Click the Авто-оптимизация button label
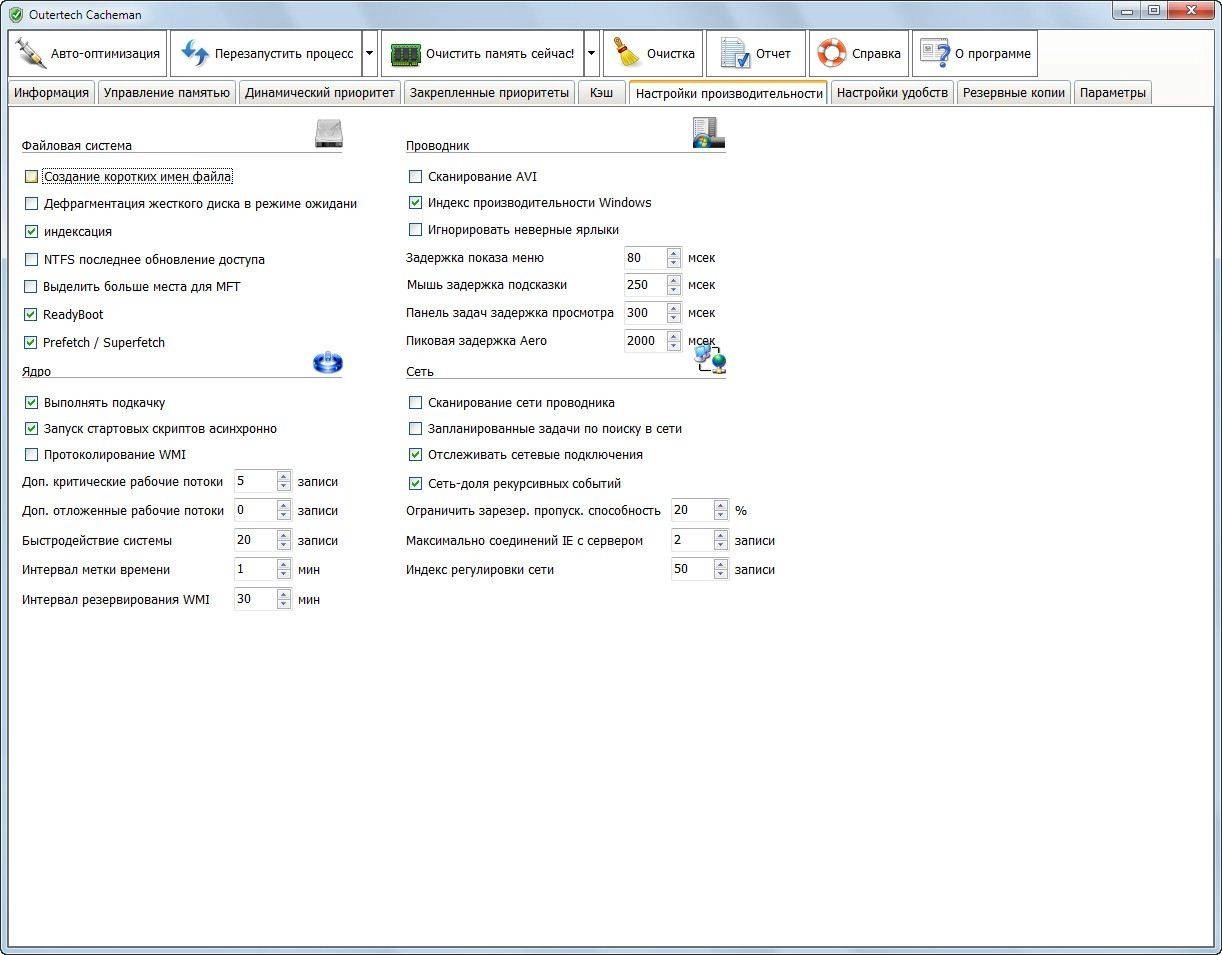1222x955 pixels. click(105, 54)
